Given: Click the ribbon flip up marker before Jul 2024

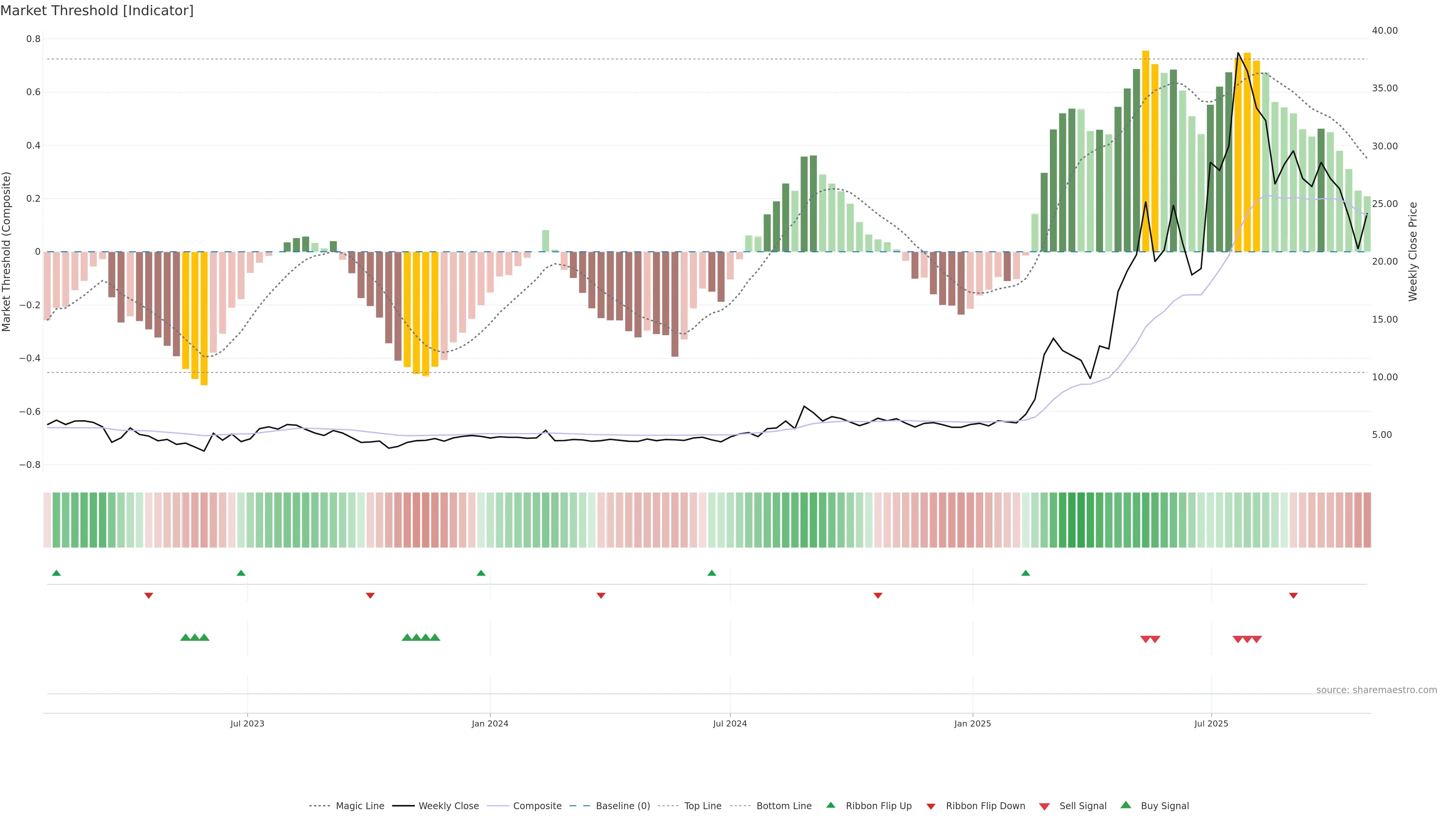Looking at the screenshot, I should [x=712, y=573].
